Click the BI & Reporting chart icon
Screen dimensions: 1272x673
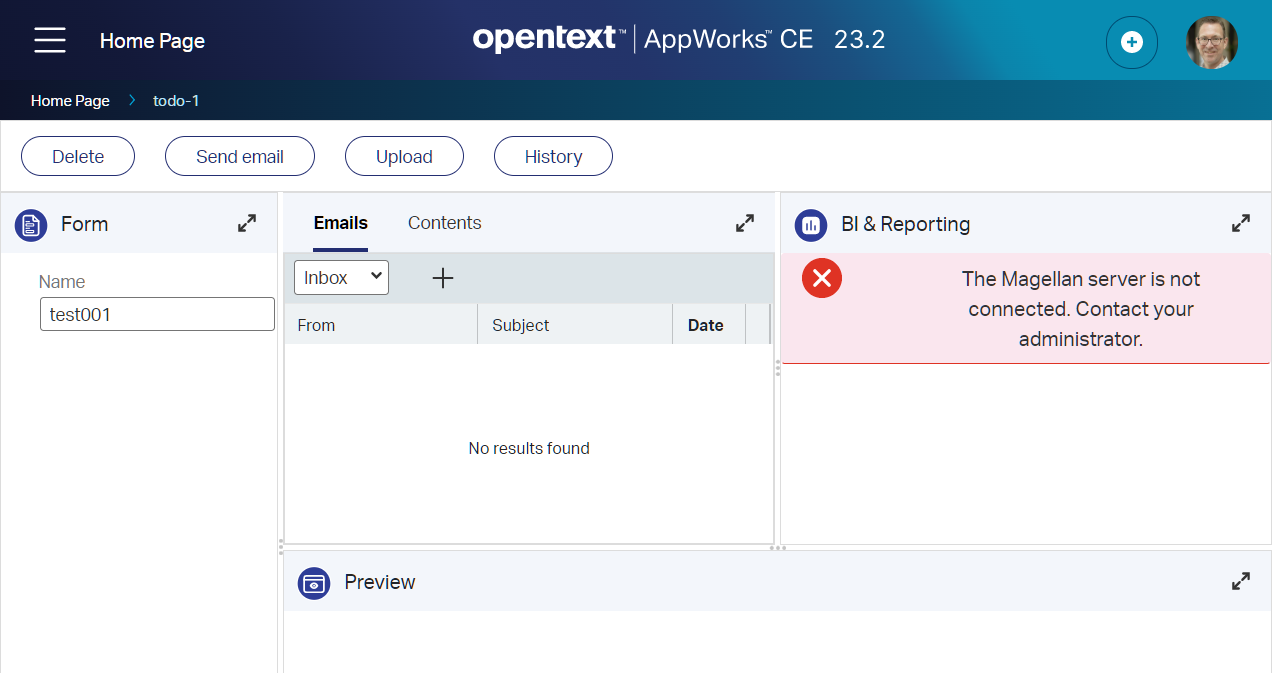pos(810,225)
